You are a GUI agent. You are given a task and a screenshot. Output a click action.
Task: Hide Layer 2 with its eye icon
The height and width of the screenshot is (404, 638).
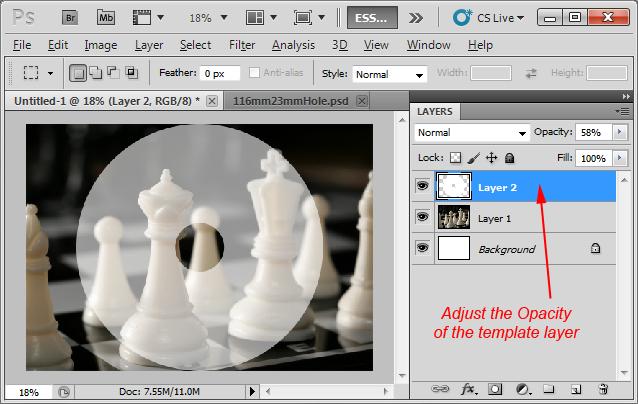tap(422, 186)
